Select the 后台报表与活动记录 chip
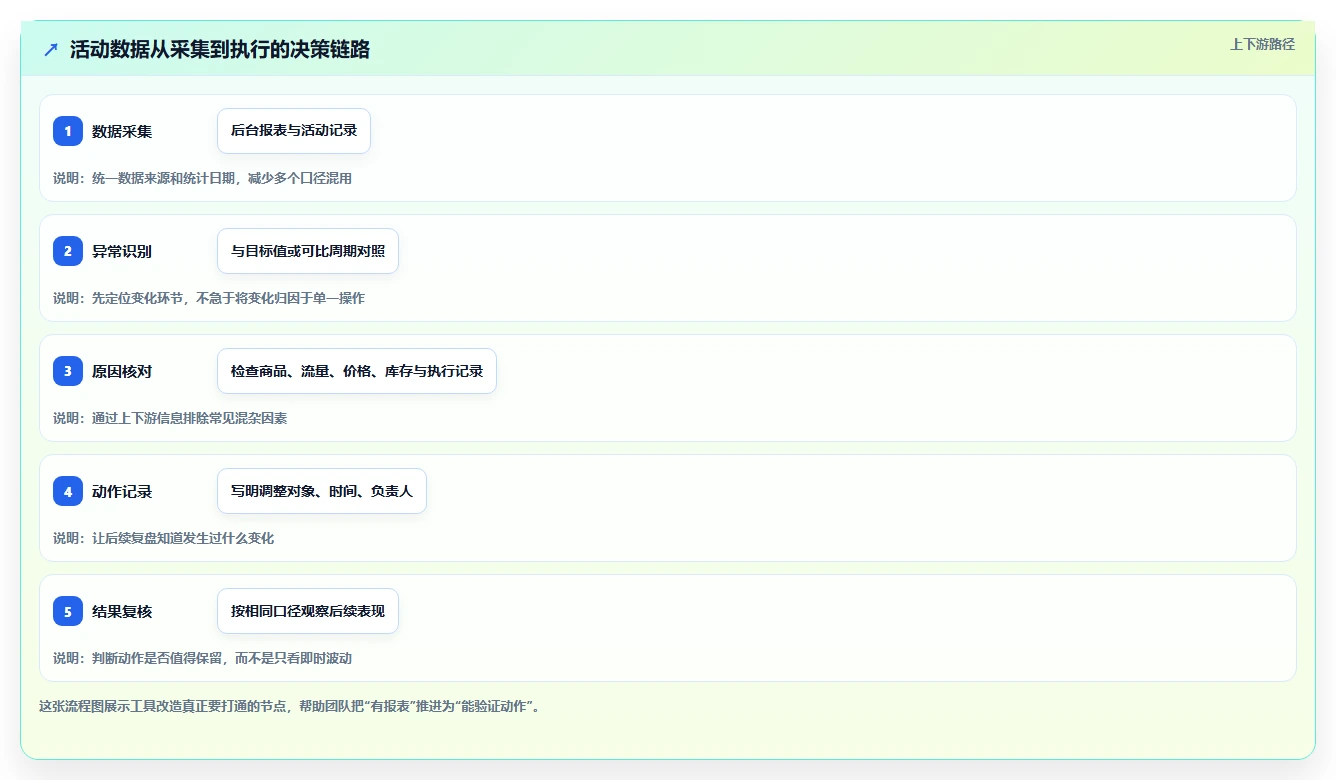Image resolution: width=1336 pixels, height=780 pixels. point(294,131)
